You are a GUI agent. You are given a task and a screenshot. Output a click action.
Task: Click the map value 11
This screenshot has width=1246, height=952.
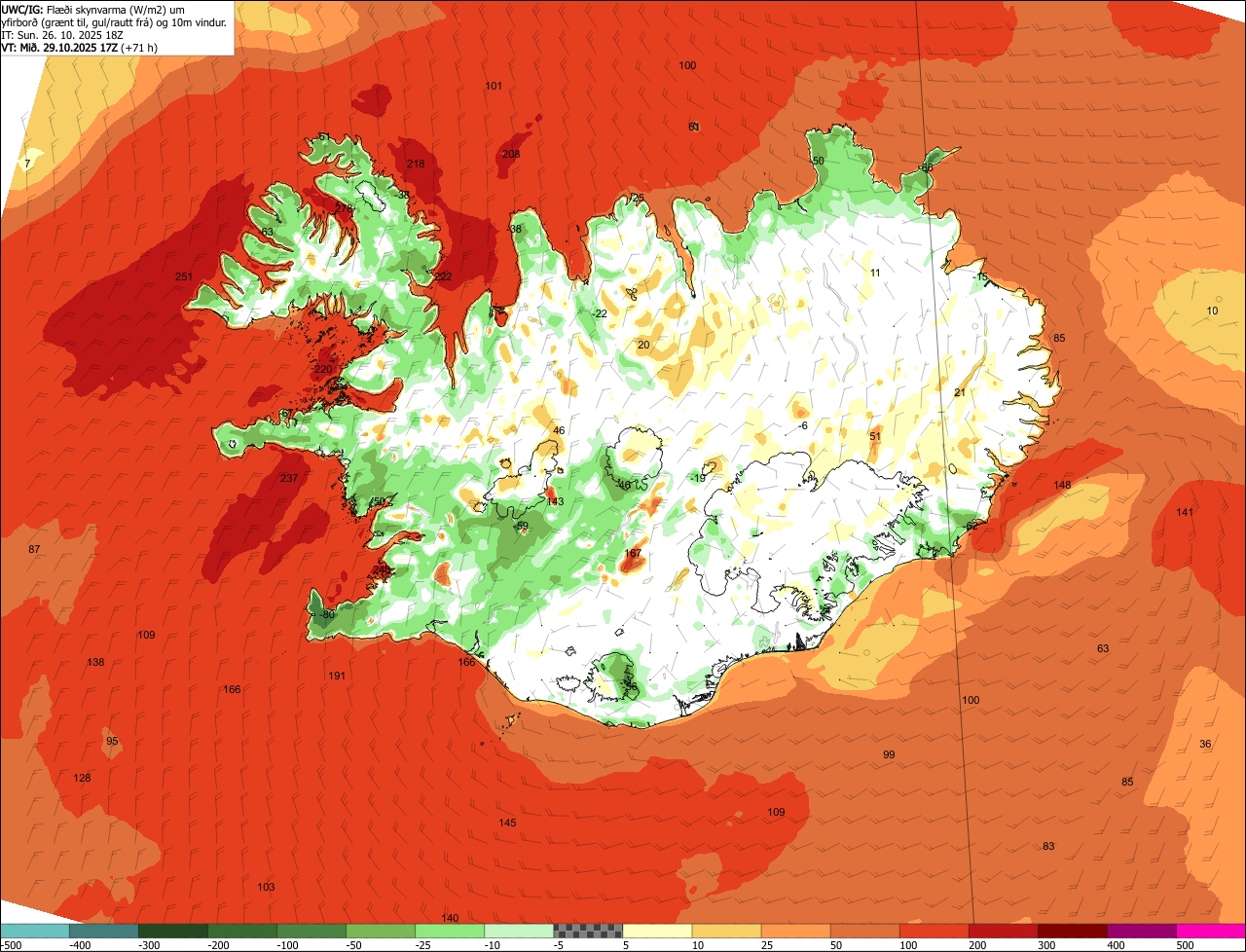tap(875, 273)
